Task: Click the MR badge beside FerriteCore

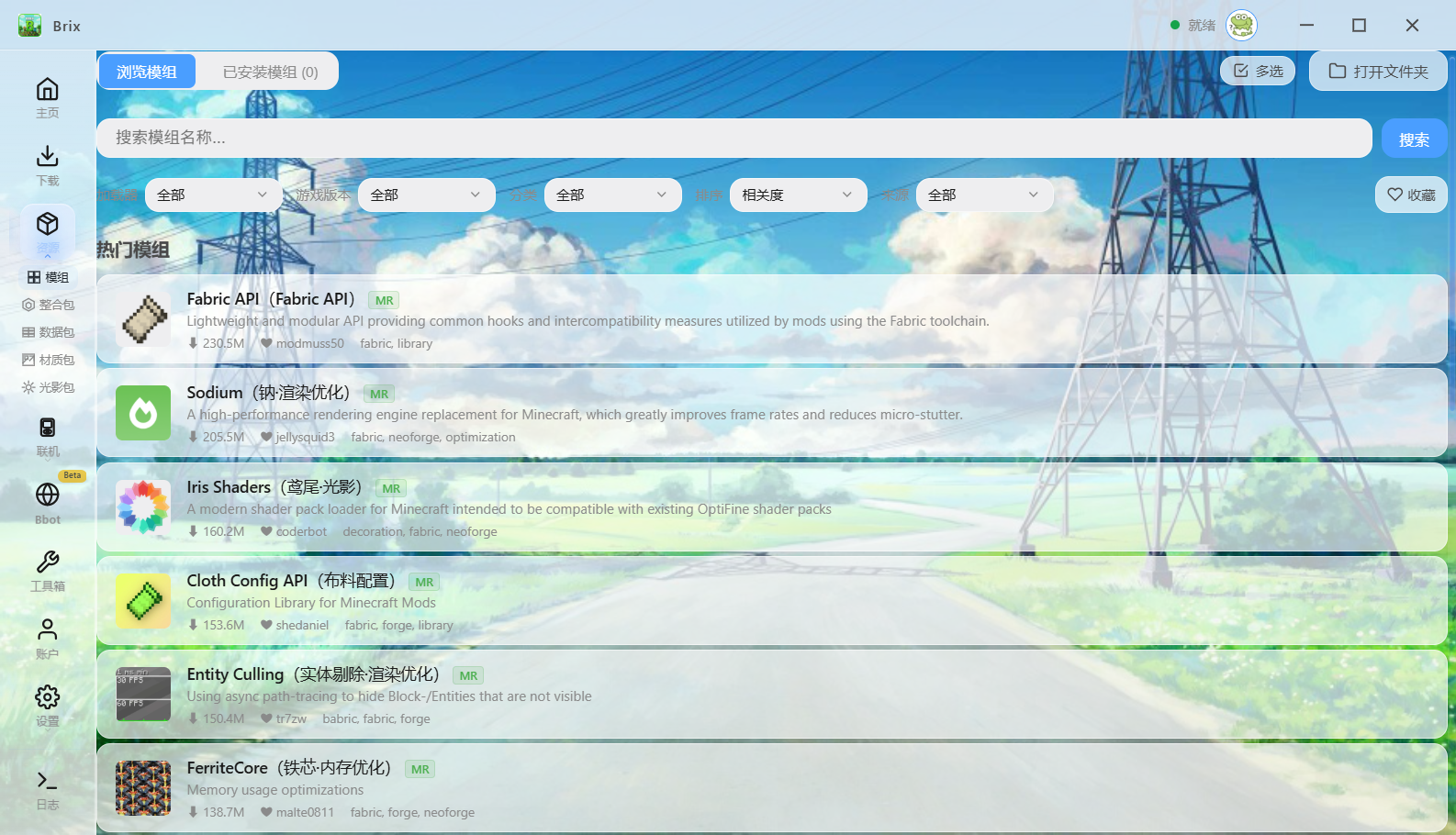Action: (x=420, y=769)
